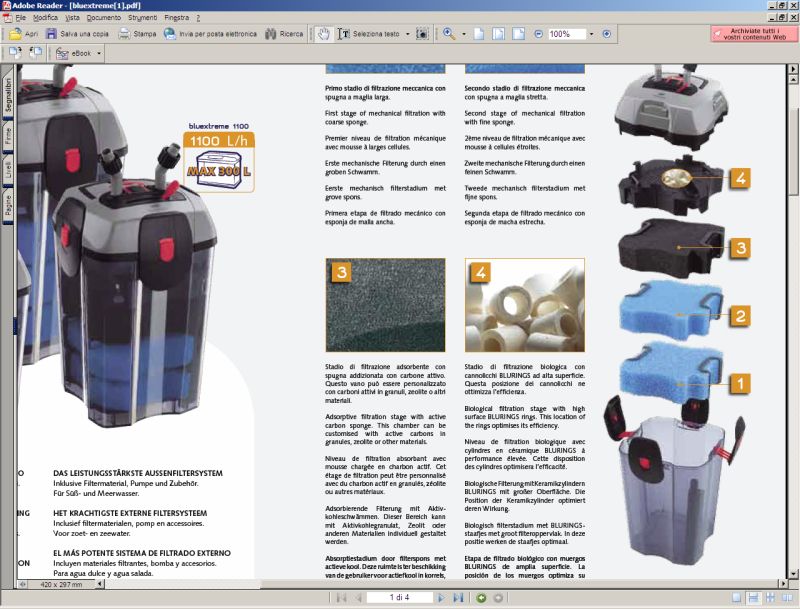800x609 pixels.
Task: Select the Snapshot tool
Action: [422, 34]
